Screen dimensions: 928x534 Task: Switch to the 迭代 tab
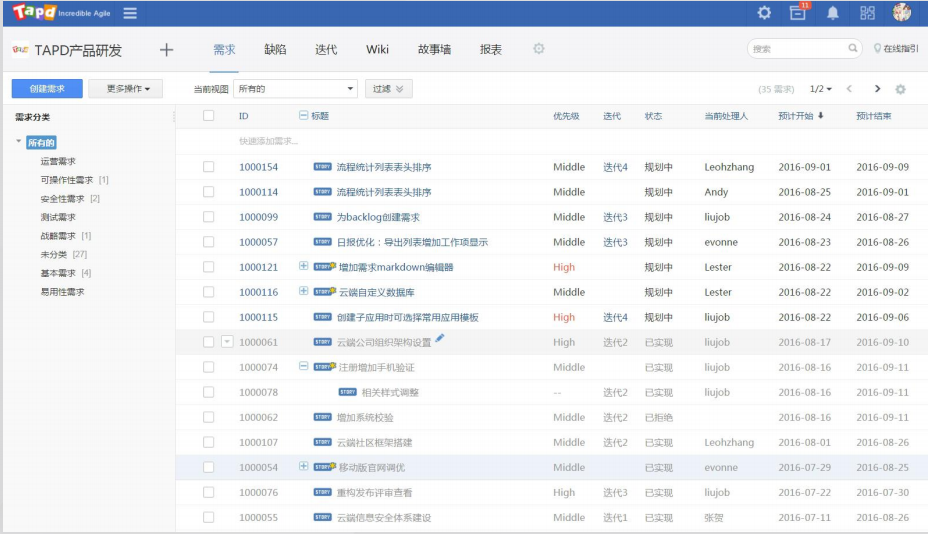[x=326, y=50]
